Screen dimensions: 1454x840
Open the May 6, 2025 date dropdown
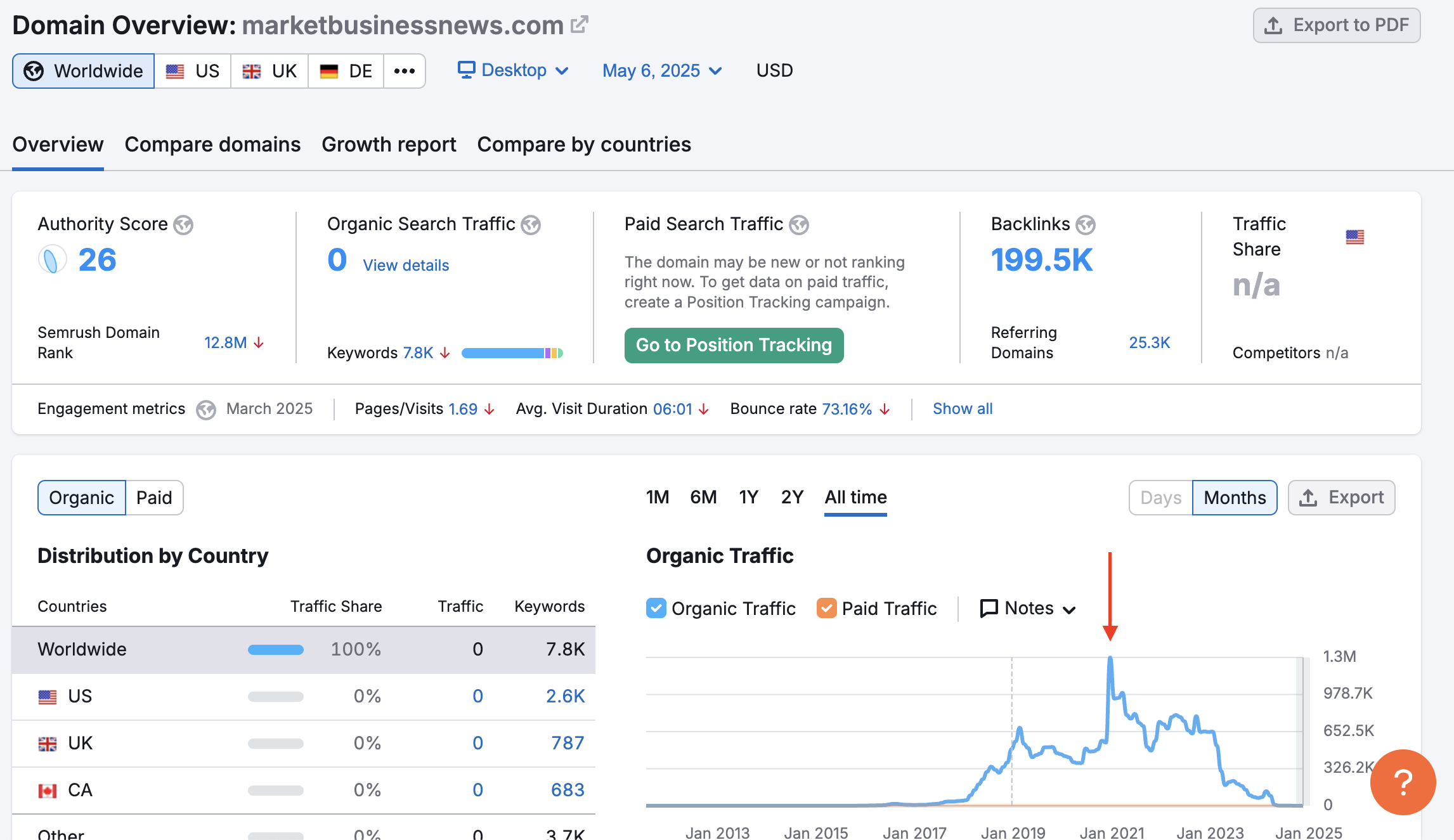click(662, 70)
